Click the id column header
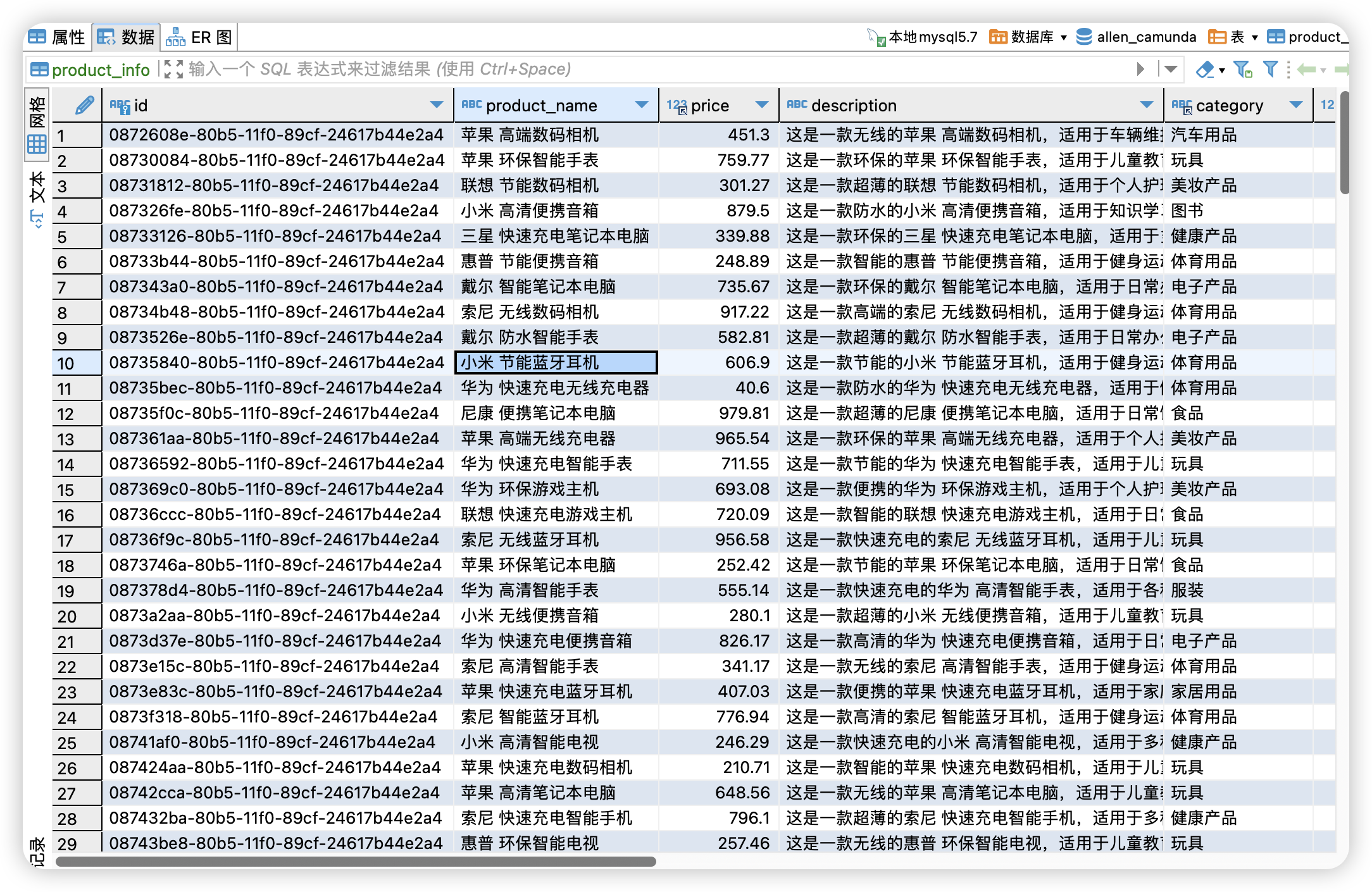Viewport: 1372px width, 892px height. 278,105
